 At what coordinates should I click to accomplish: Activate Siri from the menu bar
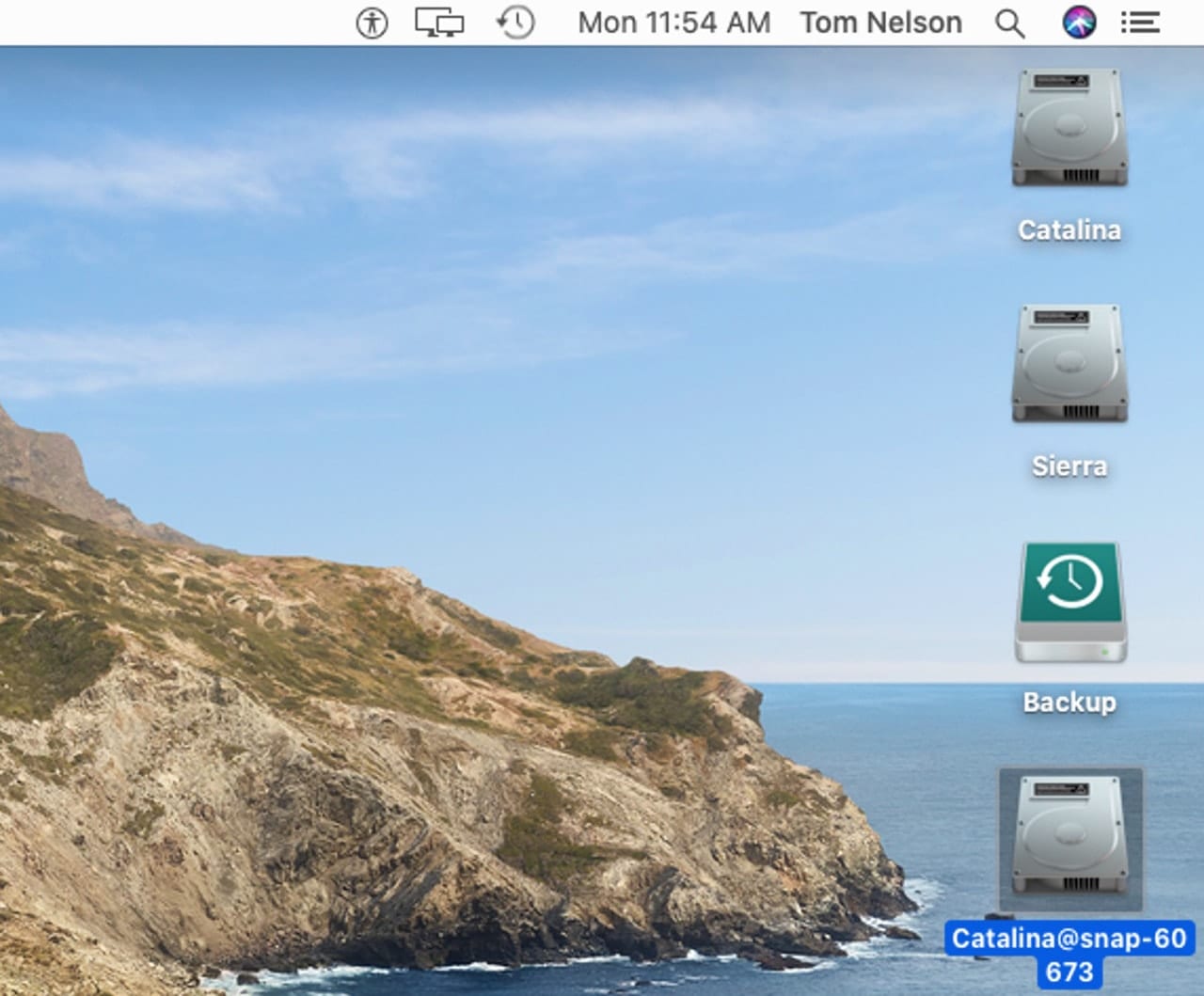[1079, 23]
